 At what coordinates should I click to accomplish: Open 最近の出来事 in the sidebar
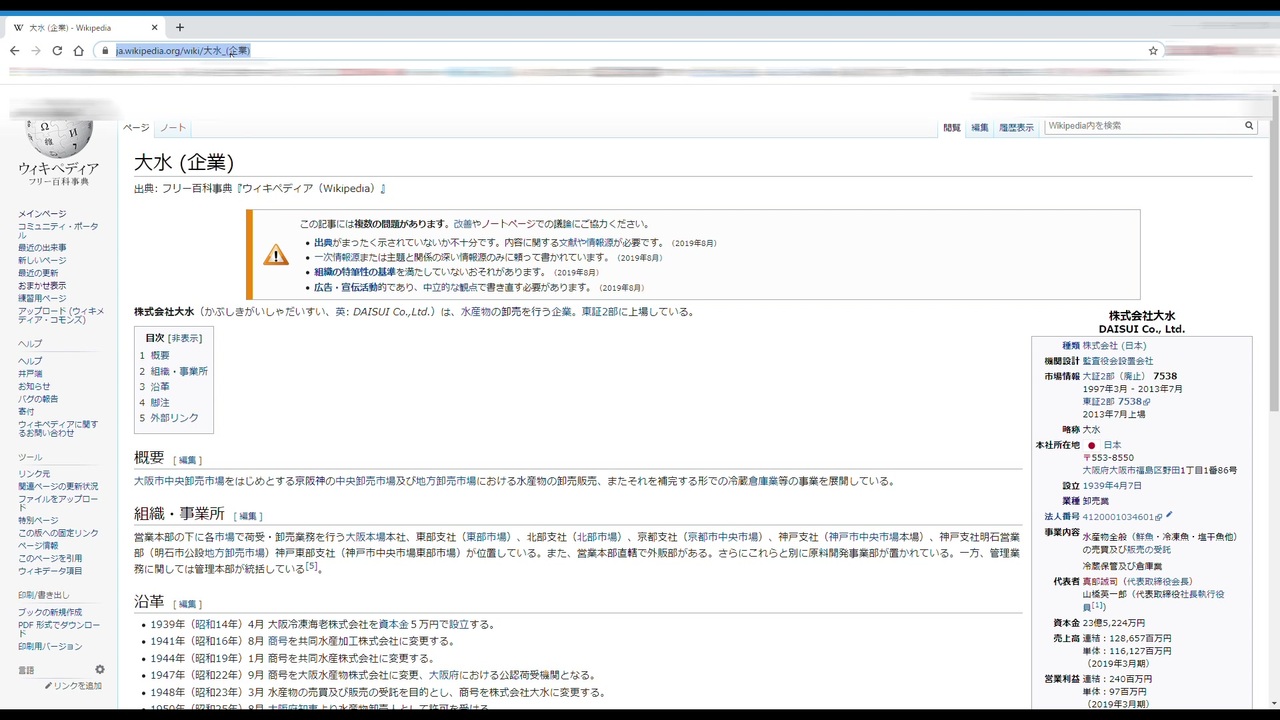(42, 248)
